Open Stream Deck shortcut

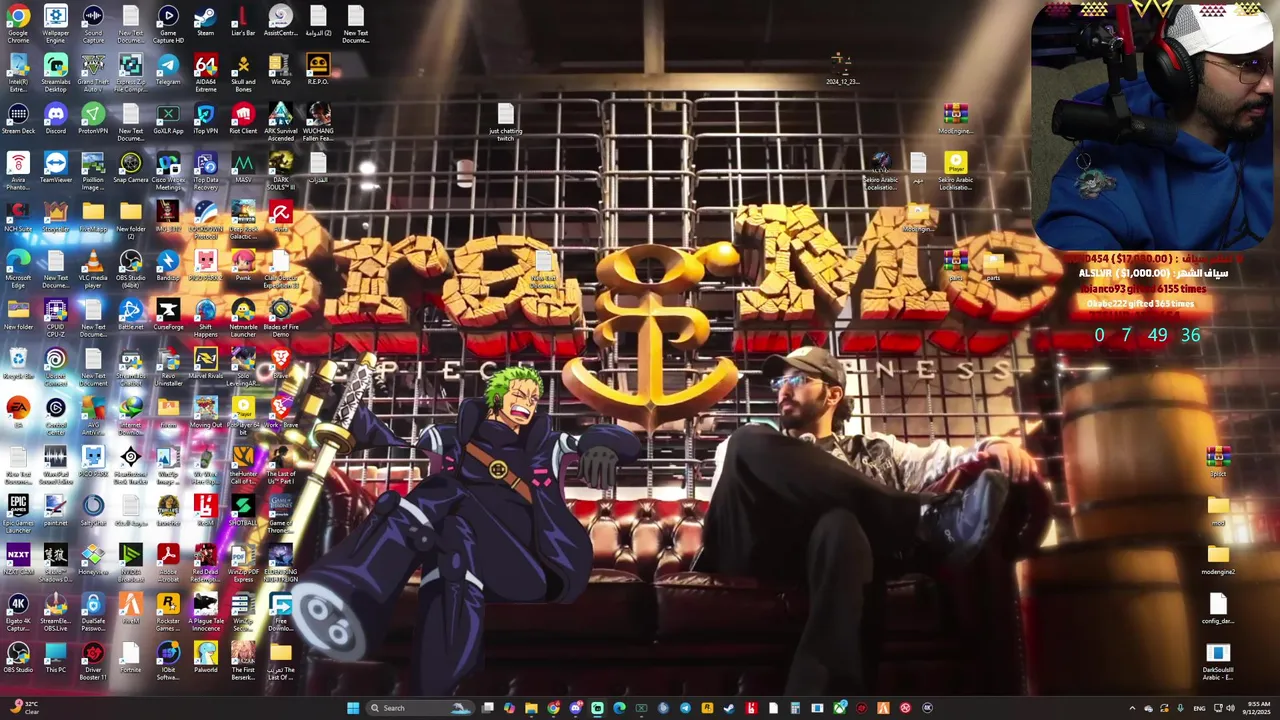(x=18, y=120)
